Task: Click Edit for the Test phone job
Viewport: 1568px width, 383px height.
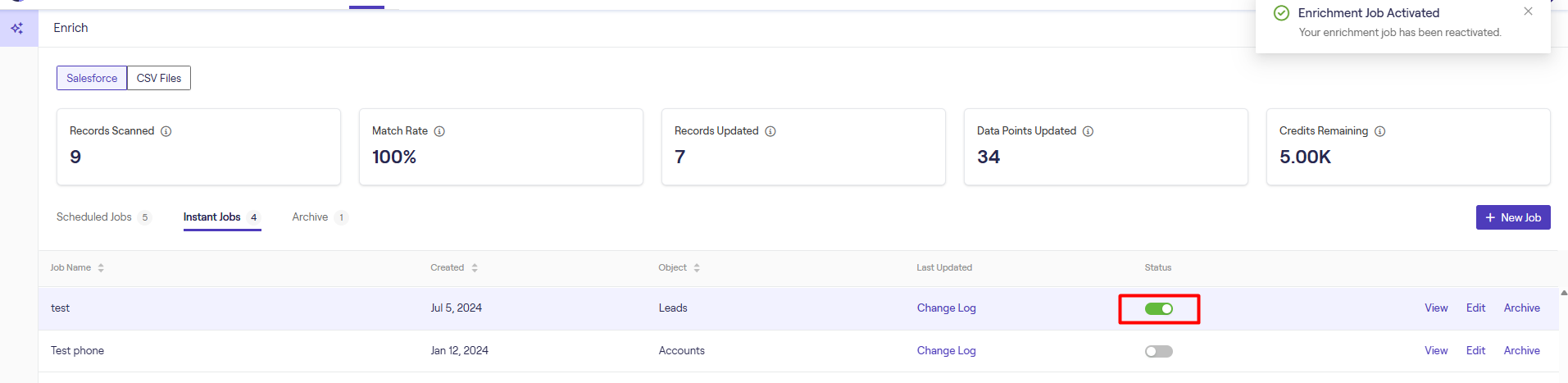Action: 1475,351
